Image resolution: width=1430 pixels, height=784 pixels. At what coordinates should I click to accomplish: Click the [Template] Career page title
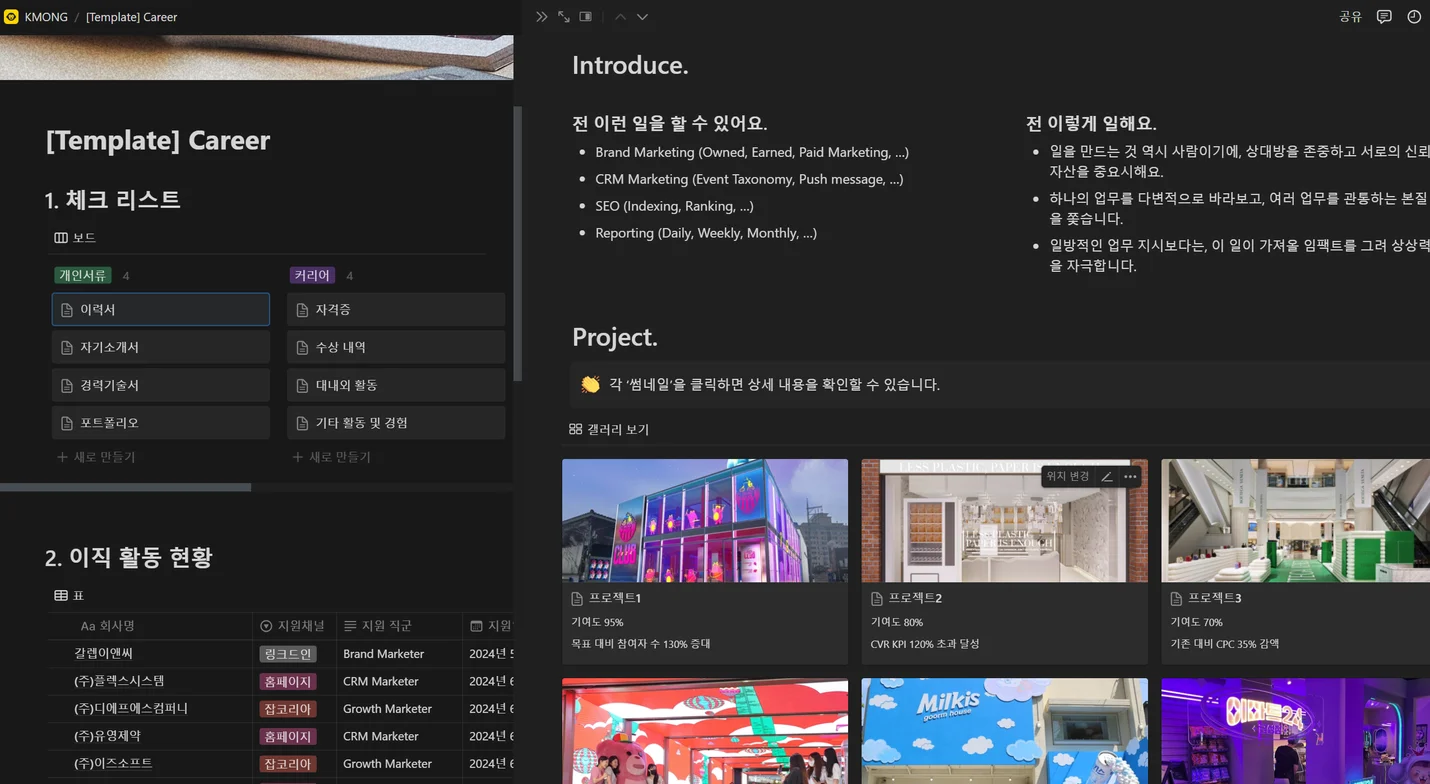tap(158, 140)
